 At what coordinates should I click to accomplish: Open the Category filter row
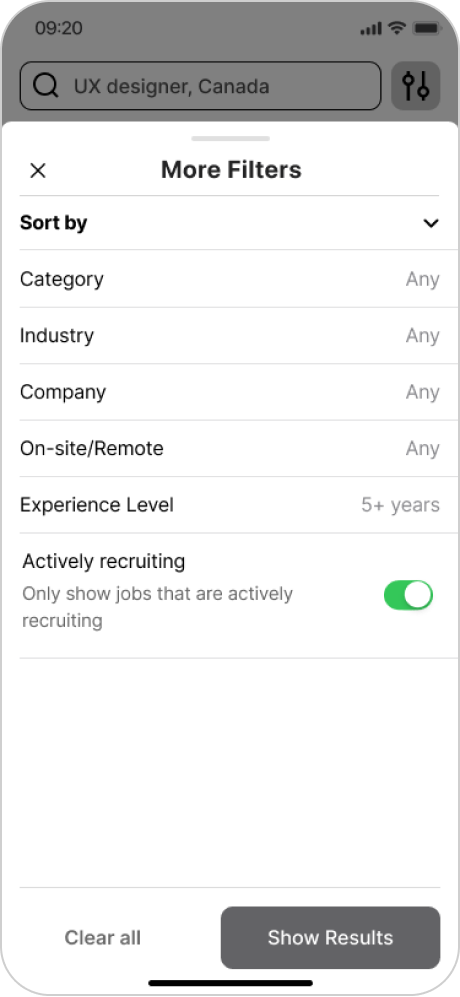tap(230, 279)
